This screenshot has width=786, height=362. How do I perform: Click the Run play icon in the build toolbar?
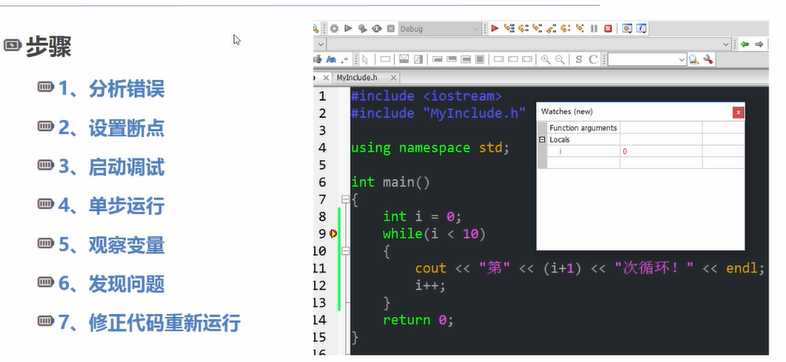coord(348,29)
